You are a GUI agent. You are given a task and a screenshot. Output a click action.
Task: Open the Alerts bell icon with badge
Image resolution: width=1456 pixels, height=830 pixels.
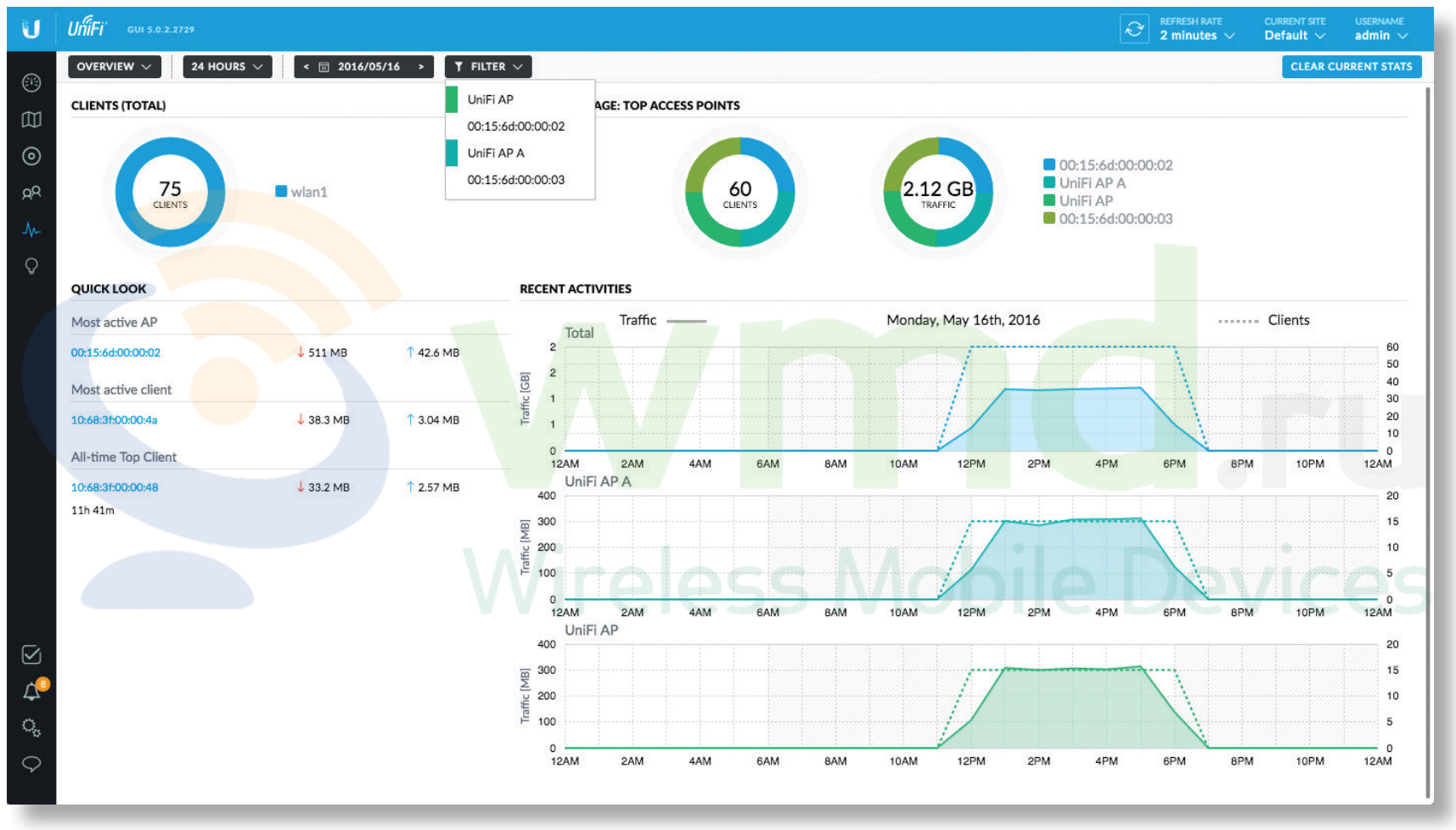pyautogui.click(x=33, y=690)
